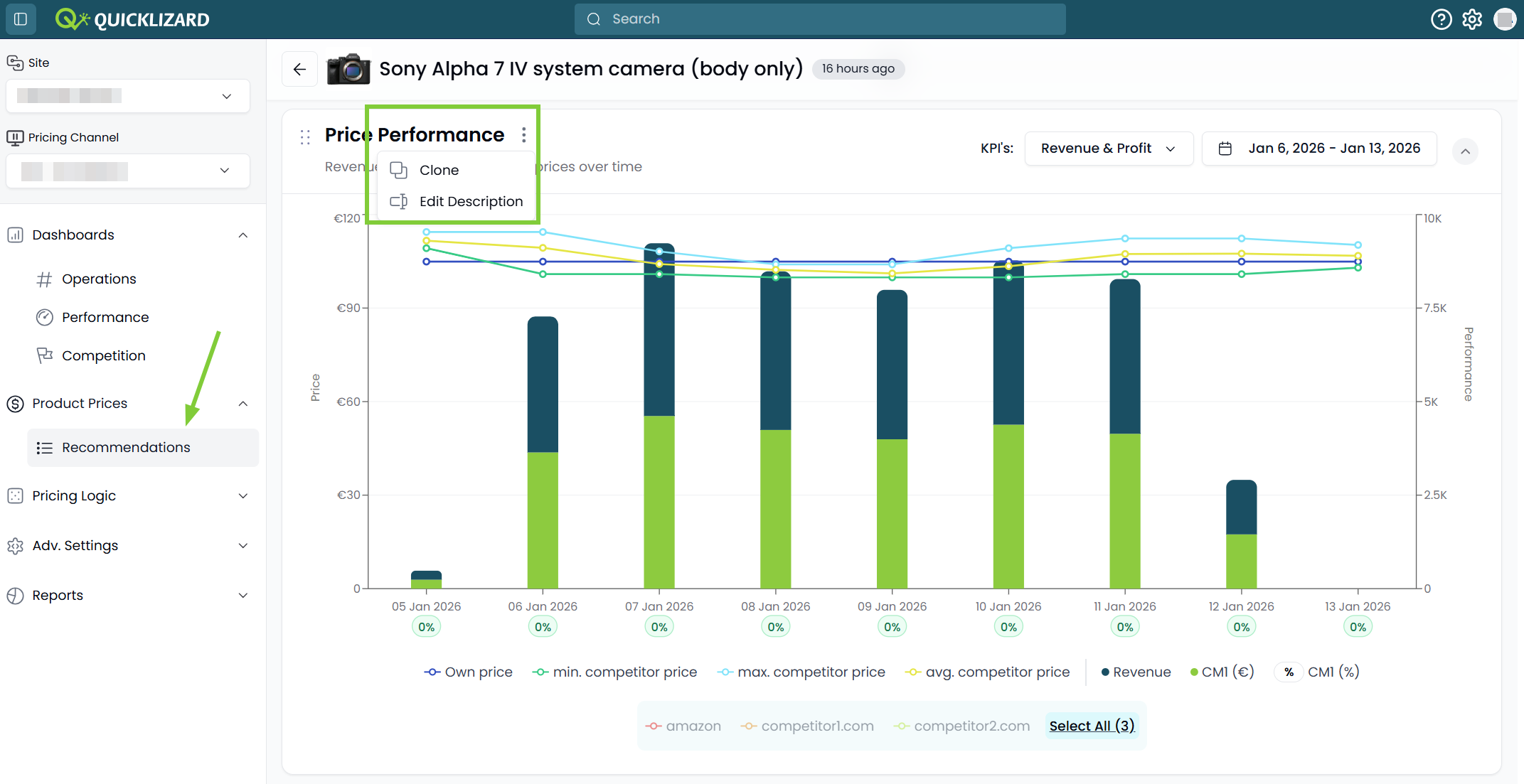Toggle the sidebar panel icon
The height and width of the screenshot is (784, 1524).
21,19
